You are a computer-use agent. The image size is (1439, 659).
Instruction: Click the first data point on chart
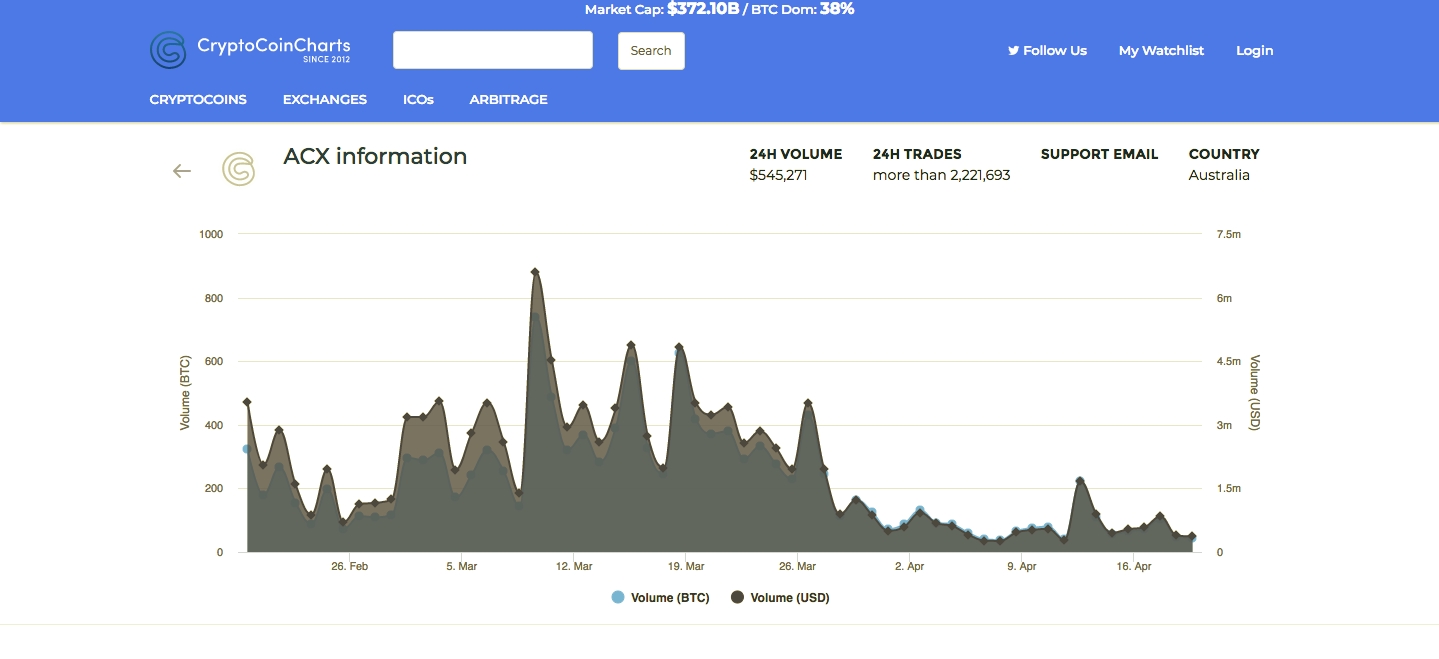(247, 402)
